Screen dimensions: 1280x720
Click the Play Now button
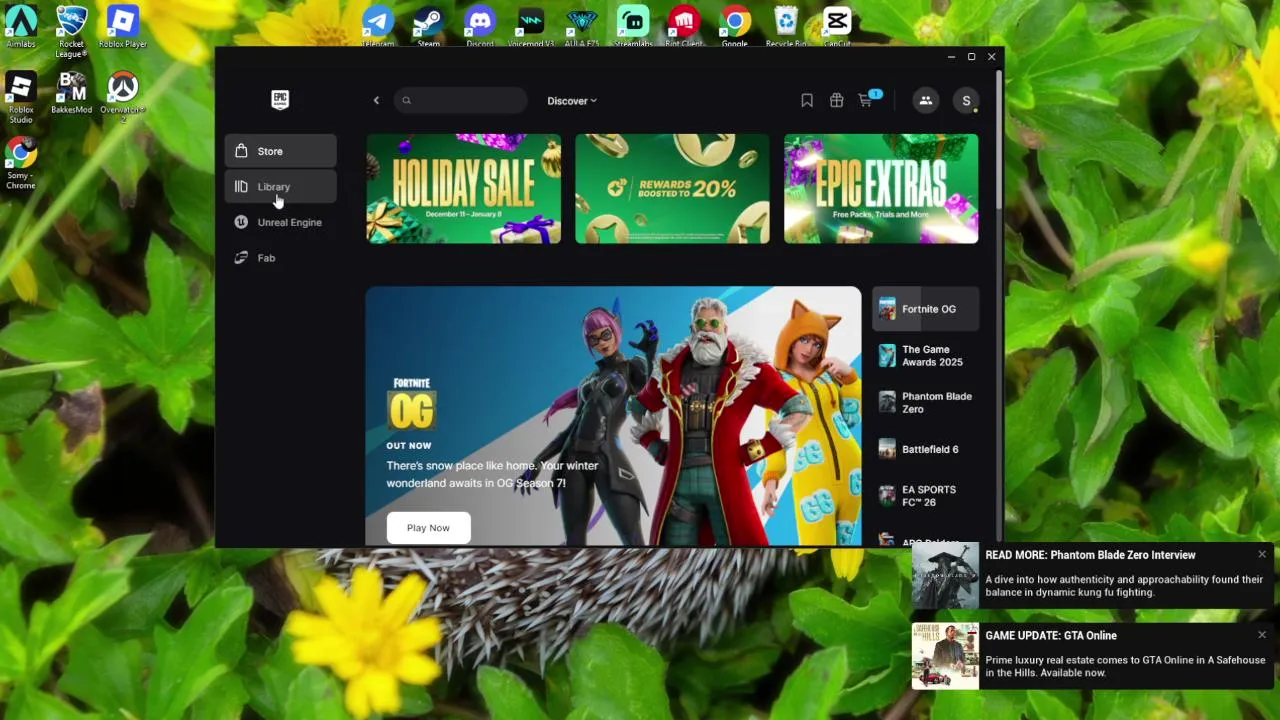point(428,528)
